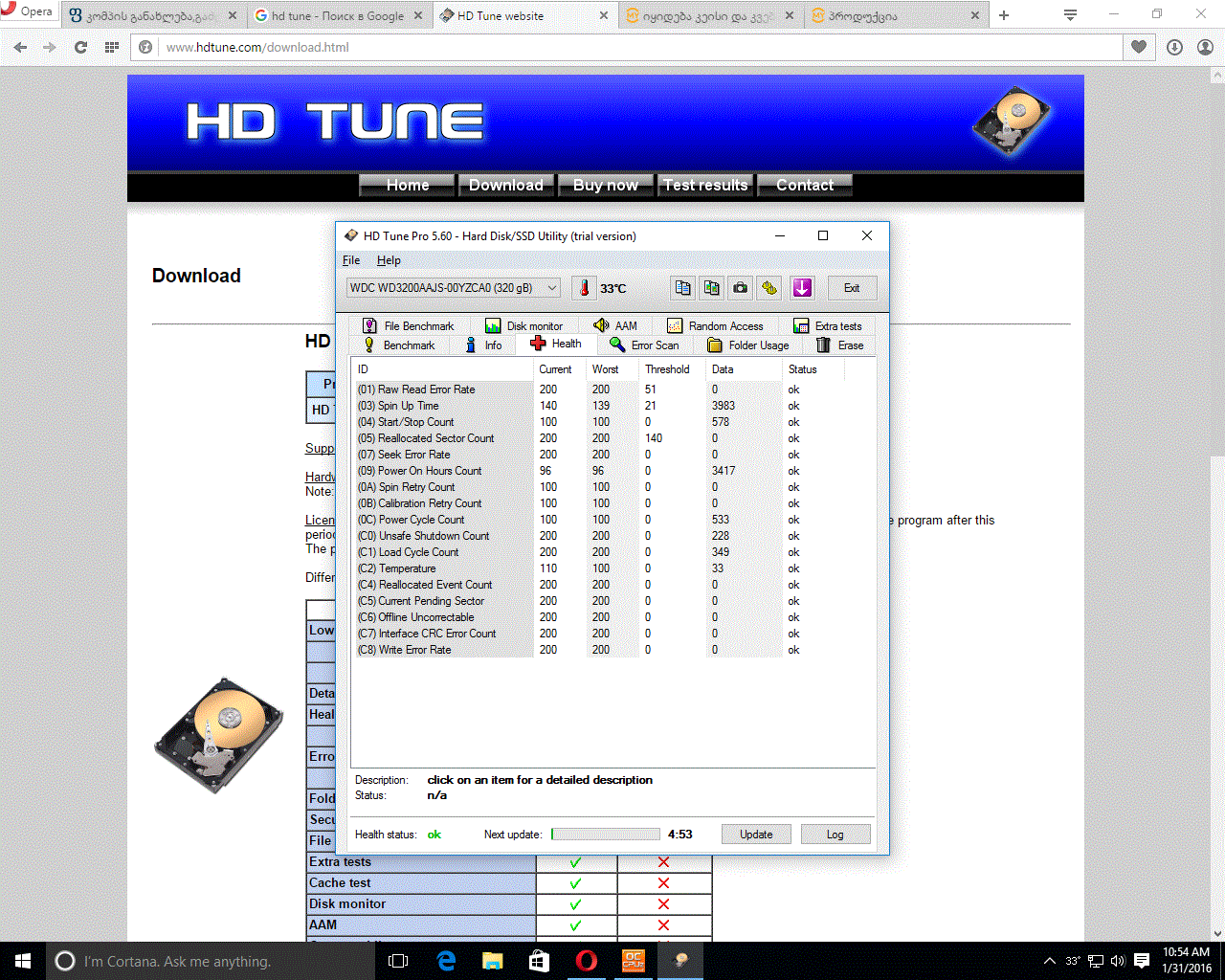1225x980 pixels.
Task: Open the drive selection dropdown WDC WD3200AAJS
Action: tap(454, 288)
